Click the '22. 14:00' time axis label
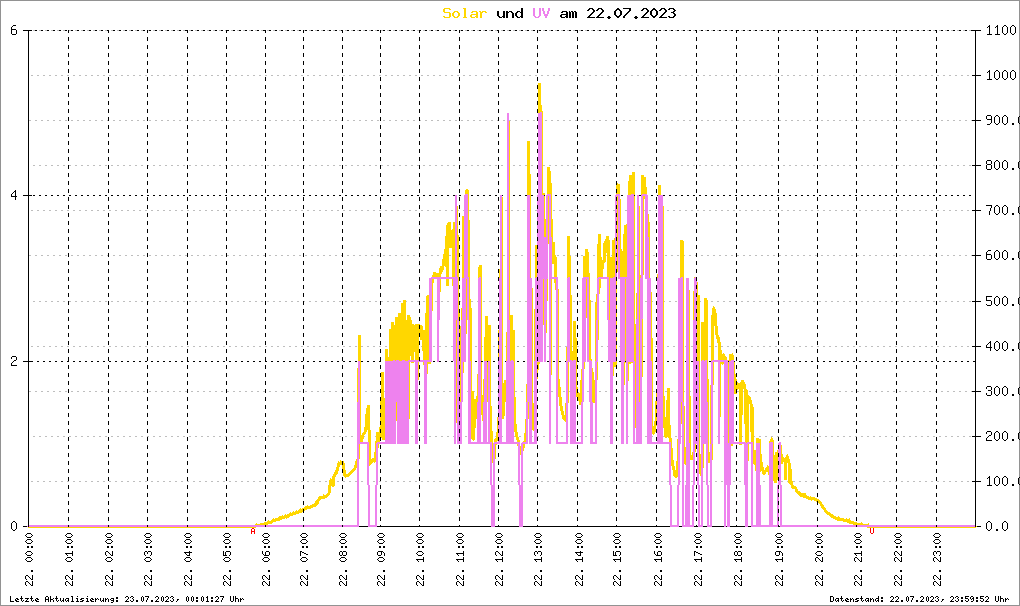 (578, 560)
